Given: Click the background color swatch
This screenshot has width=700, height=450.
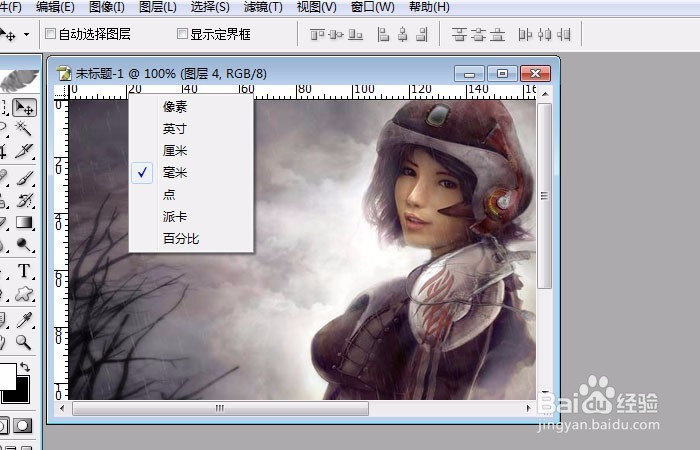Looking at the screenshot, I should pos(21,394).
